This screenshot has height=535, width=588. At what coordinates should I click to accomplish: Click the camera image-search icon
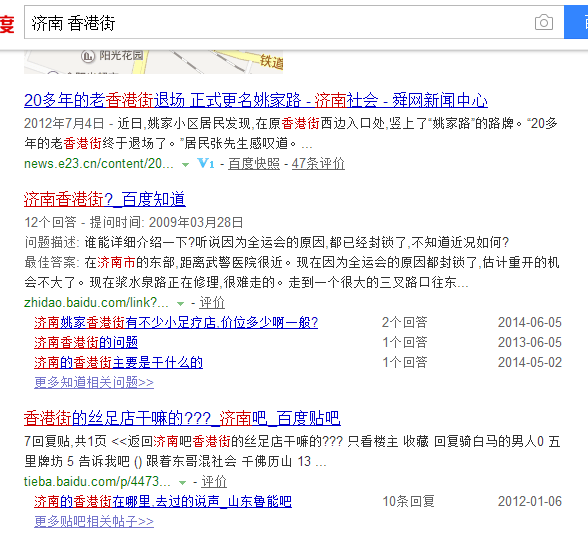coord(544,22)
